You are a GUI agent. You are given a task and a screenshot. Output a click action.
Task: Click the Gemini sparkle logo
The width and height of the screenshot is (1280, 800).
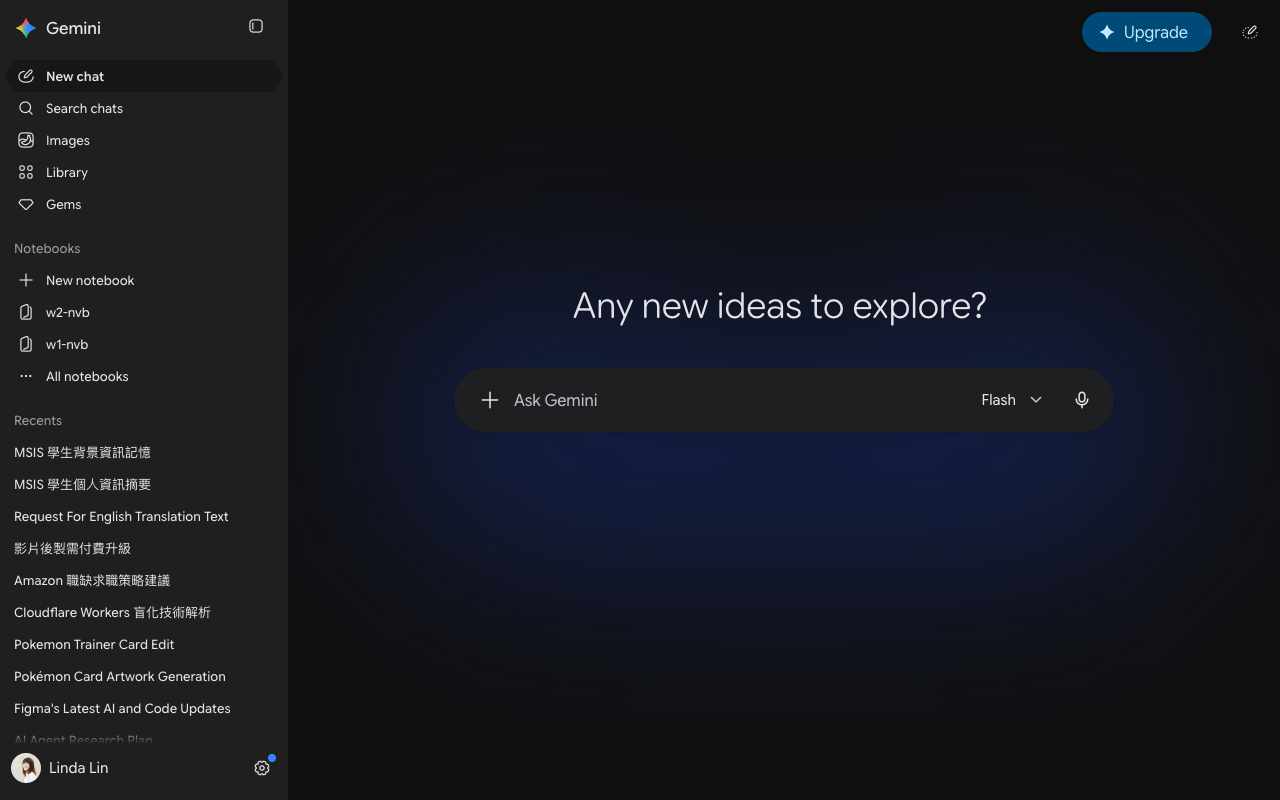point(26,28)
